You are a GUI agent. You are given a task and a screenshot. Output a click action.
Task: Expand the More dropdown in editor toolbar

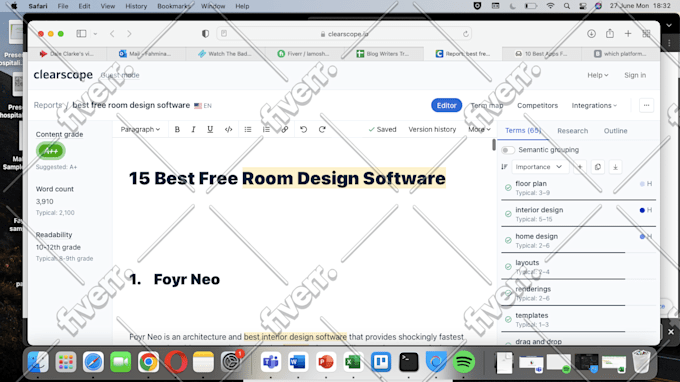pyautogui.click(x=479, y=129)
